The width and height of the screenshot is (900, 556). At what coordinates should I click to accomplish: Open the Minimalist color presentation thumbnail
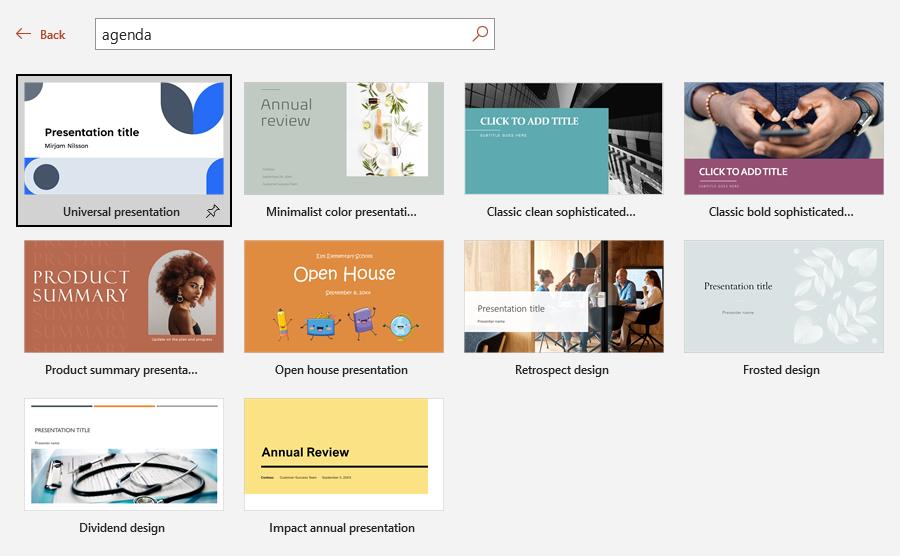tap(343, 138)
